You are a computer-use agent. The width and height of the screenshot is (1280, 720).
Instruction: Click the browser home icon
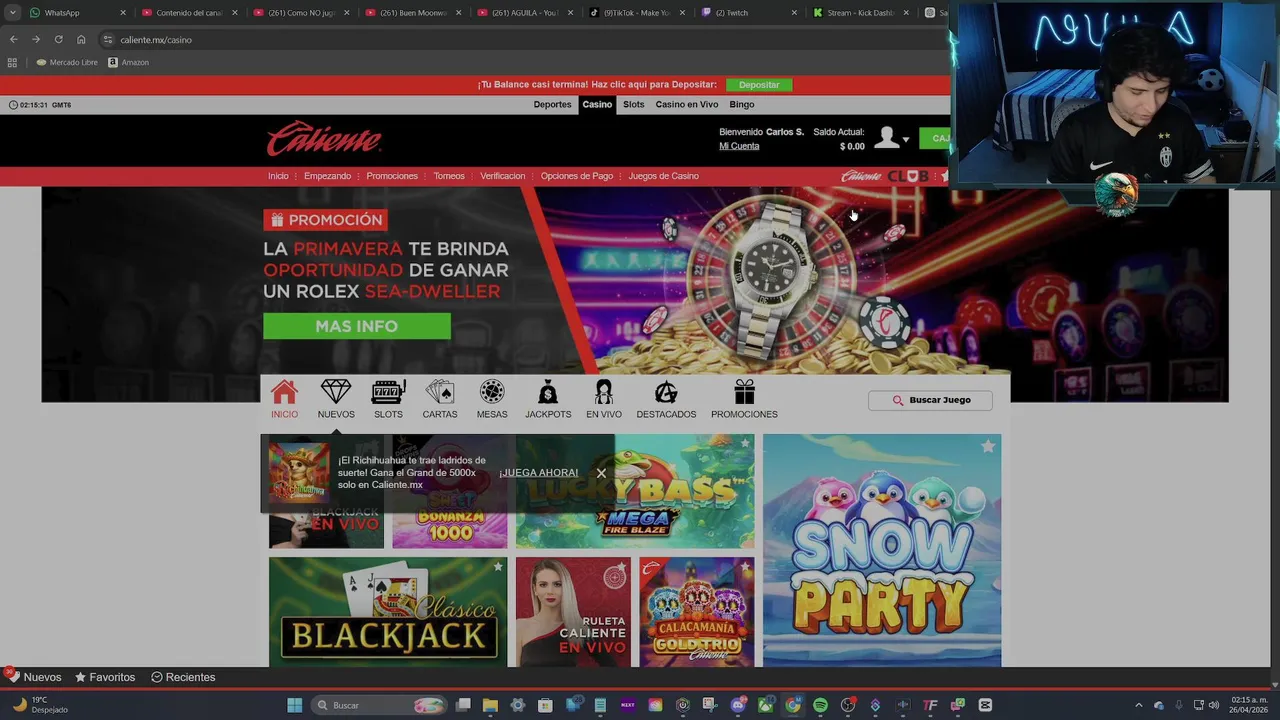tap(81, 39)
